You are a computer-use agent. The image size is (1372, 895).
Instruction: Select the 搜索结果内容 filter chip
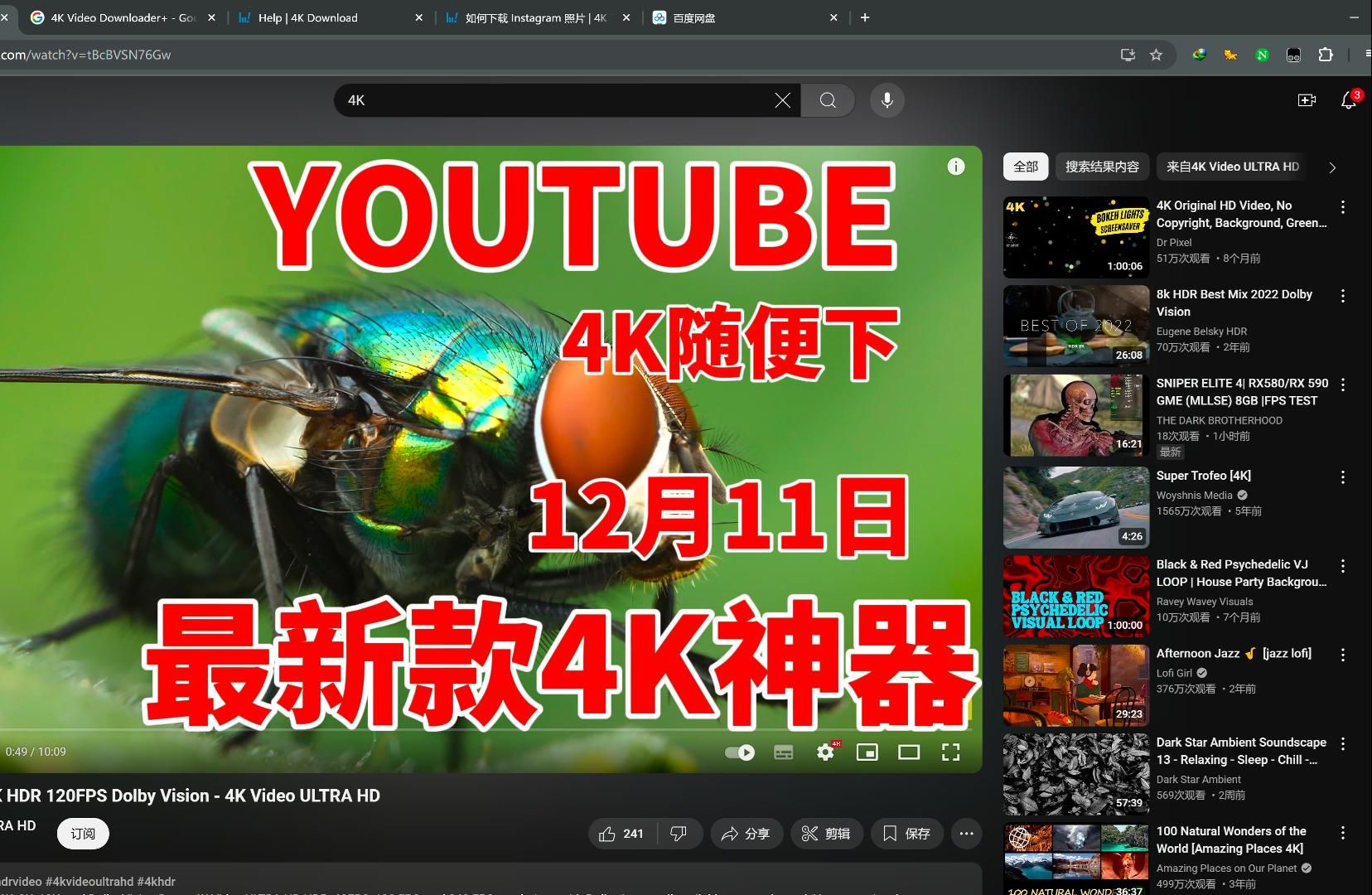pyautogui.click(x=1102, y=167)
